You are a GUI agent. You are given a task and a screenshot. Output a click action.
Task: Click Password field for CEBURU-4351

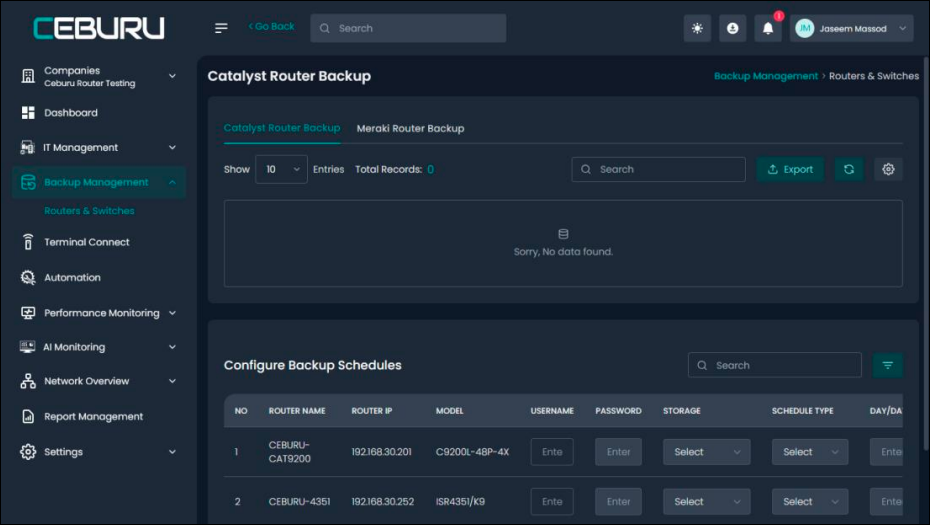[x=618, y=502]
